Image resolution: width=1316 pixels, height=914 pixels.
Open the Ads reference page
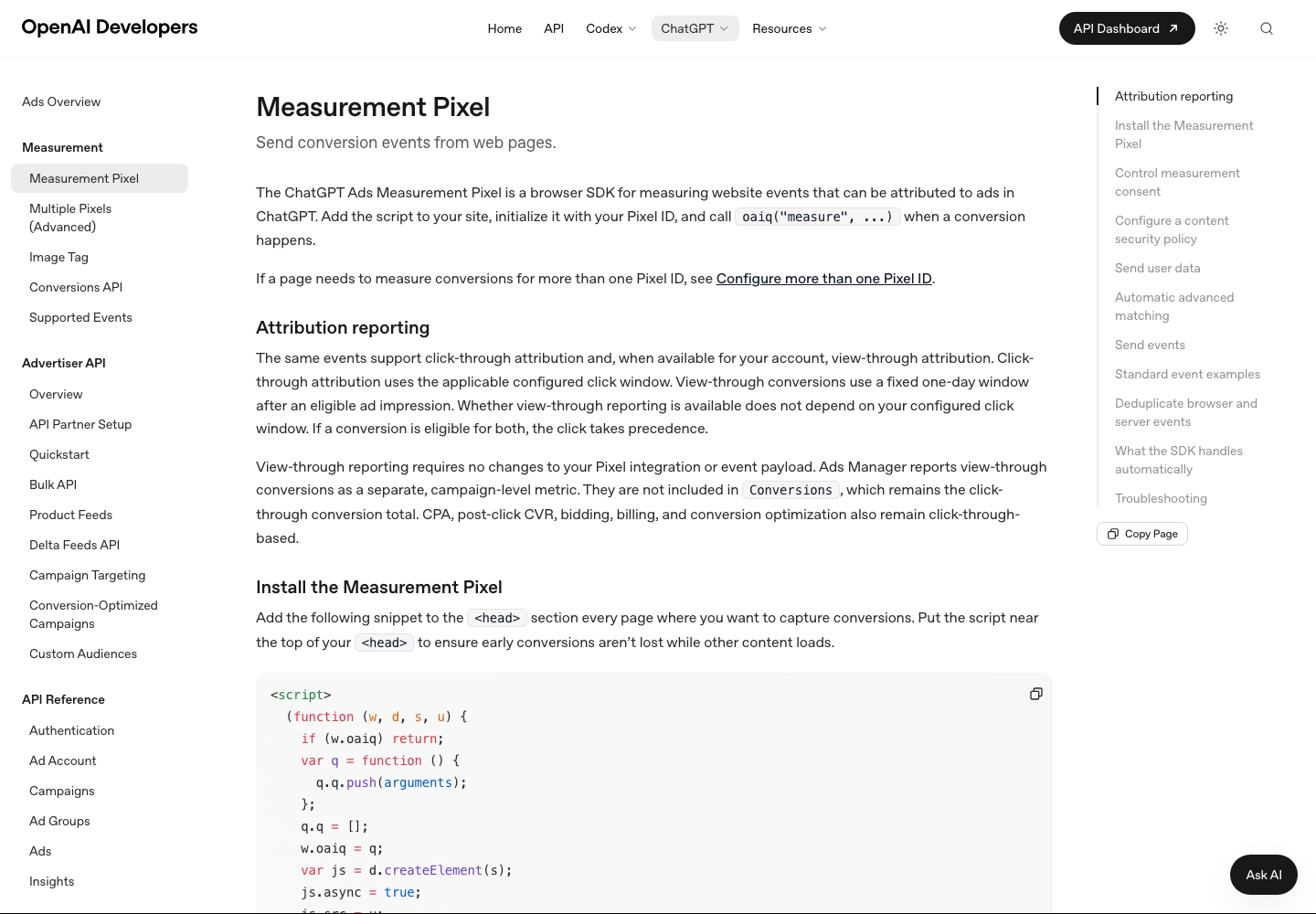coord(100,851)
